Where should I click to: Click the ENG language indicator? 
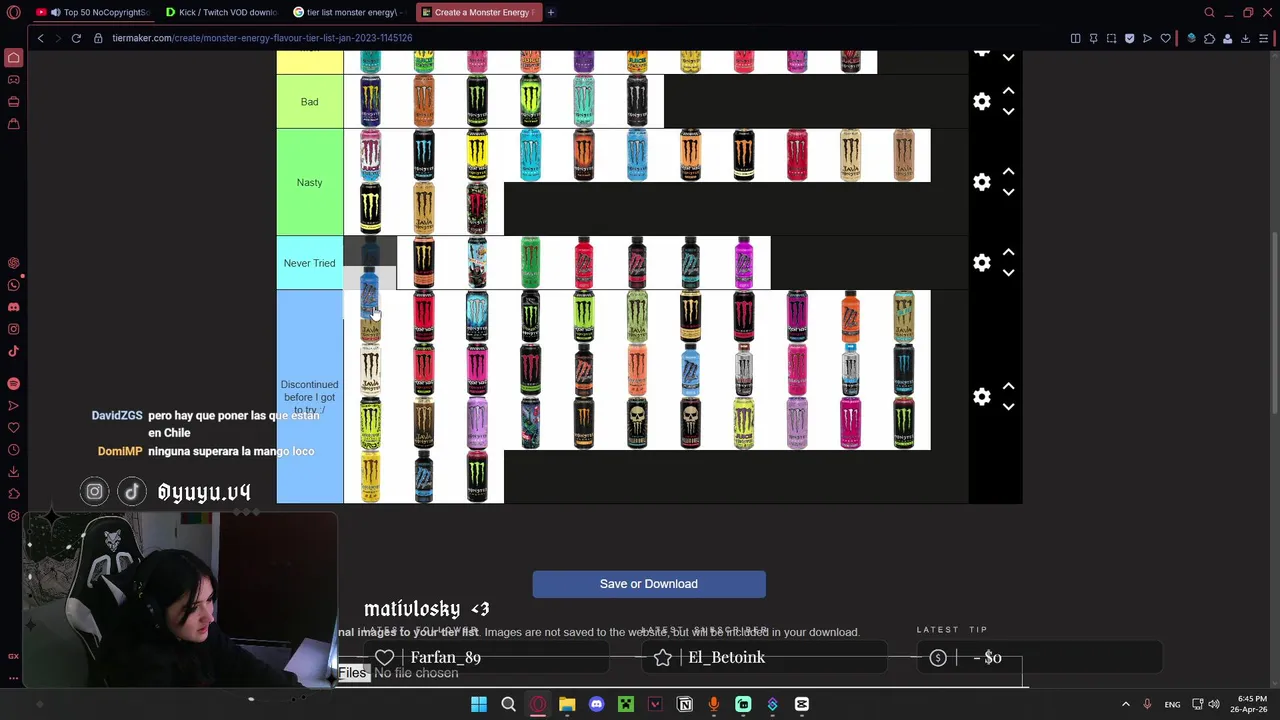tap(1172, 705)
